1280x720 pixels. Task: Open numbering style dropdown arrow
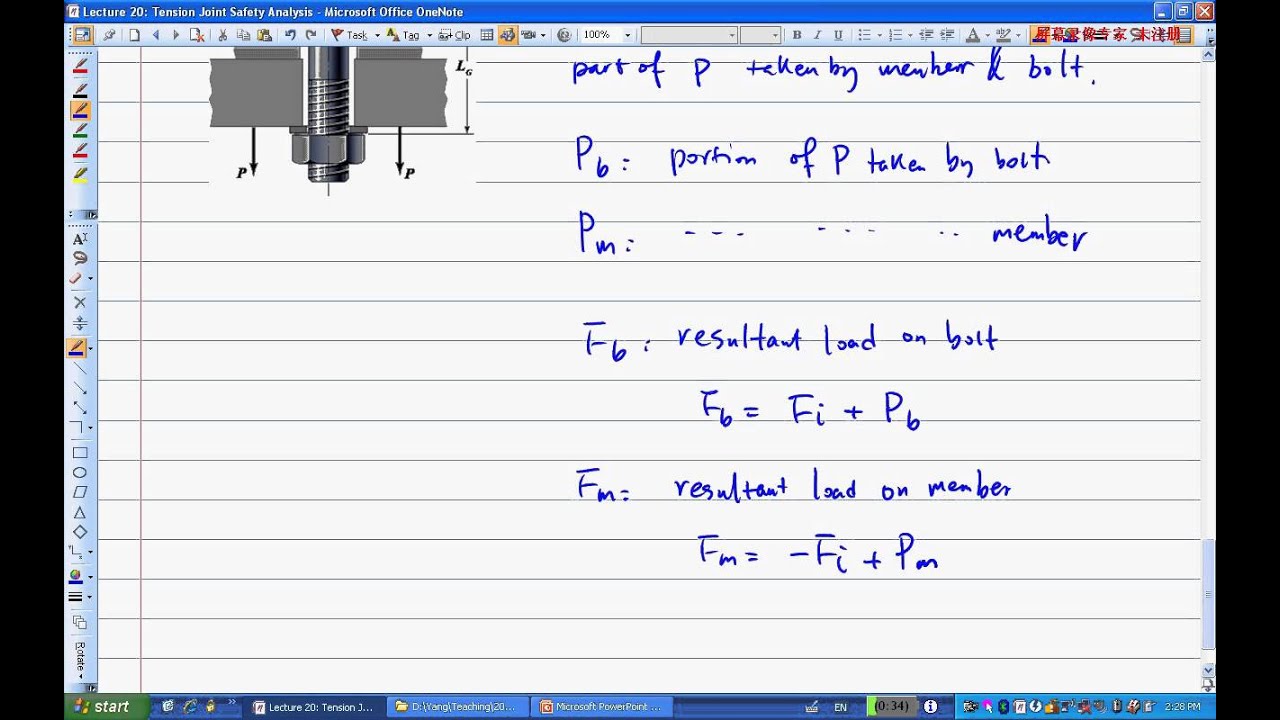[x=910, y=35]
